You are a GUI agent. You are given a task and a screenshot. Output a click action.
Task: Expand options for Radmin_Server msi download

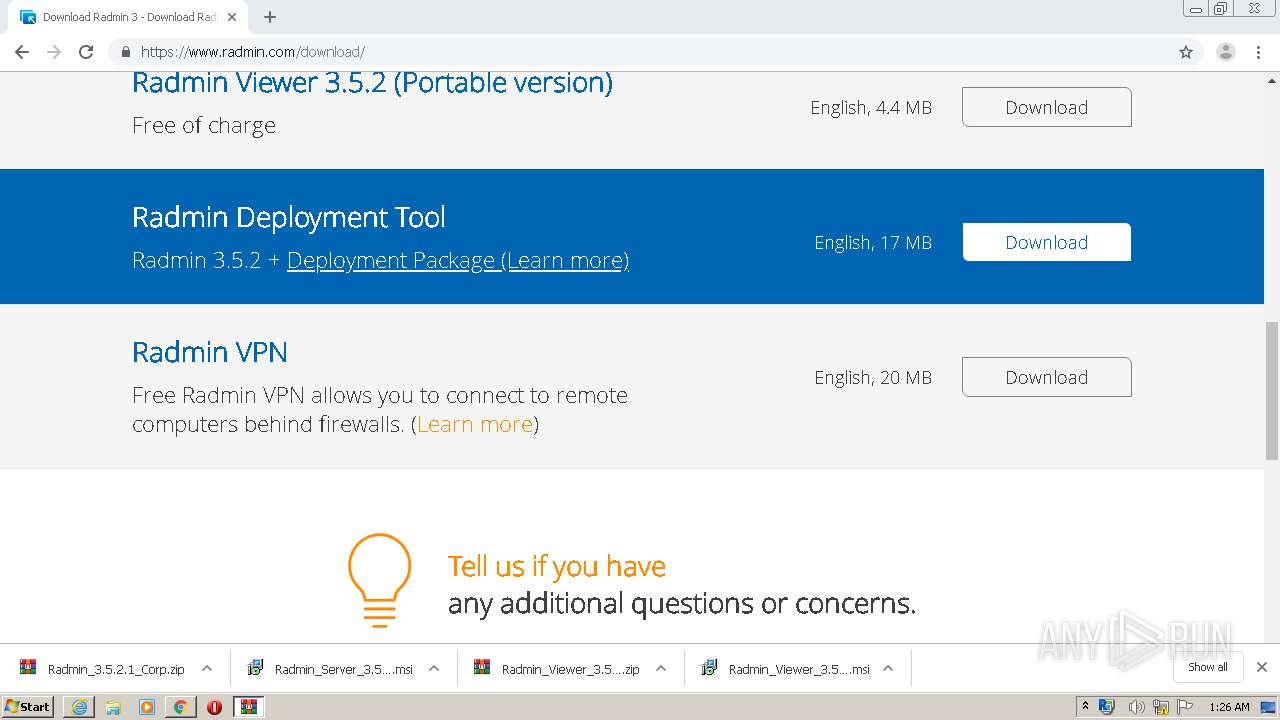[x=434, y=669]
